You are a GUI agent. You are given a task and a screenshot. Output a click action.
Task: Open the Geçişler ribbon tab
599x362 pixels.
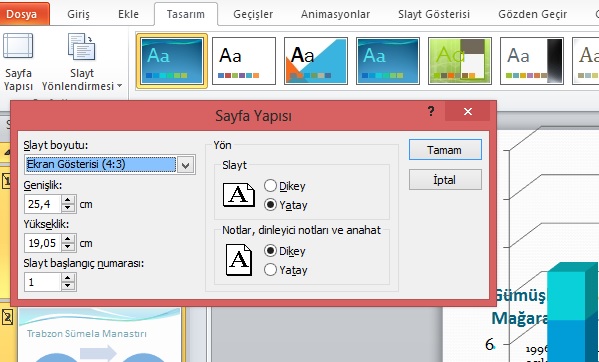(253, 15)
